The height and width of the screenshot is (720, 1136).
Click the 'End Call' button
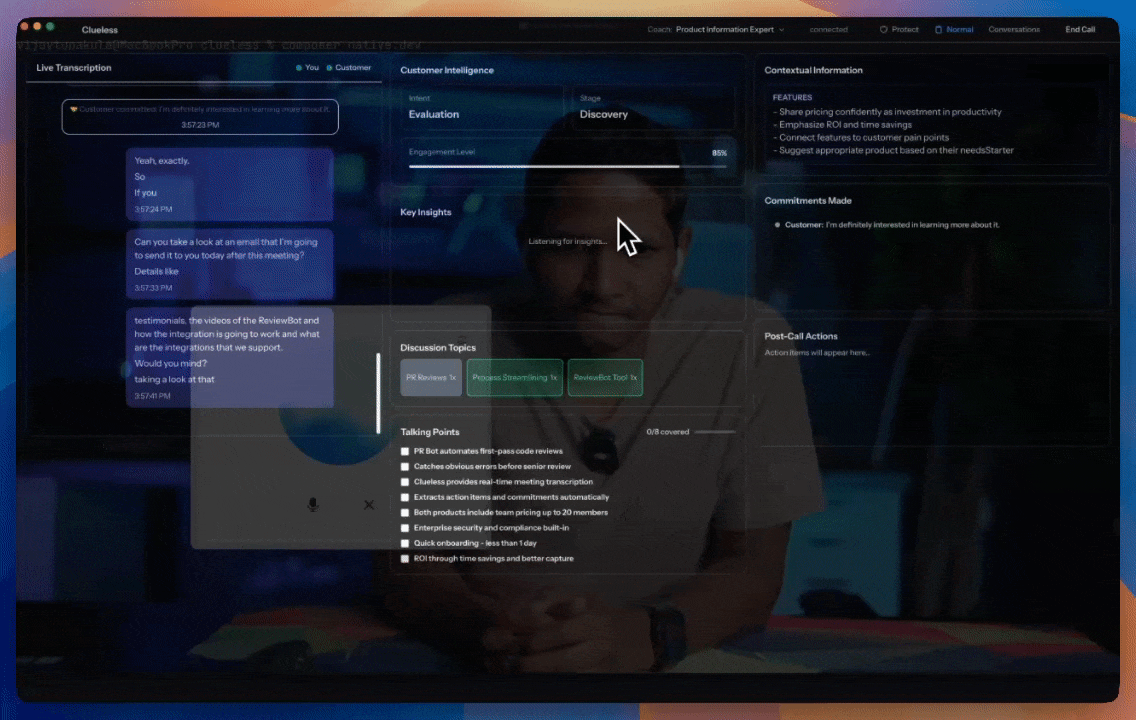coord(1080,30)
